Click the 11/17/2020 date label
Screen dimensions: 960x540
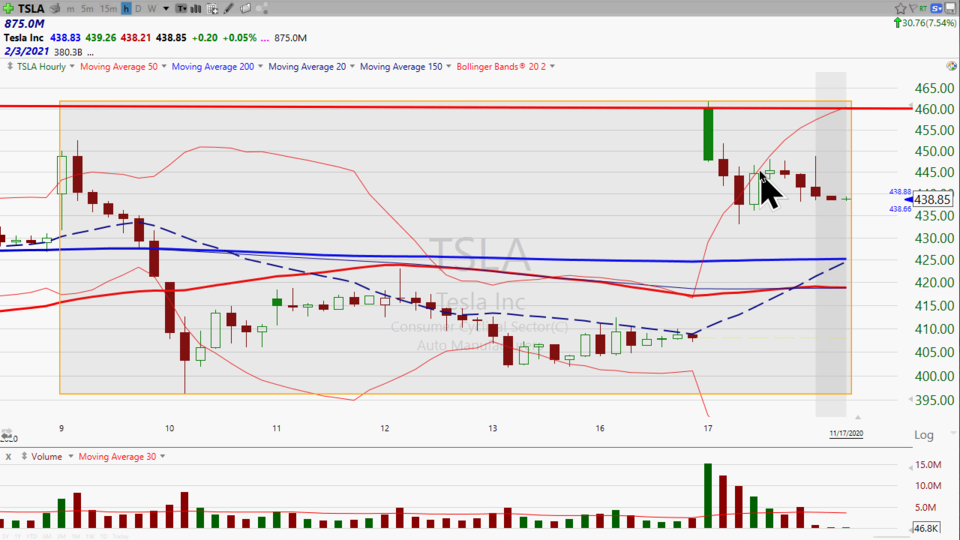(x=846, y=433)
